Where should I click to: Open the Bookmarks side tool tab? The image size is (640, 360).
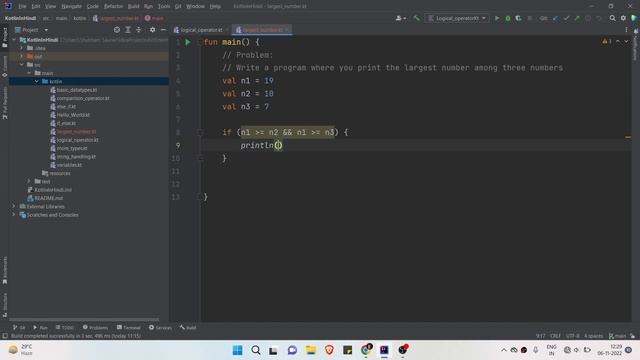click(4, 270)
